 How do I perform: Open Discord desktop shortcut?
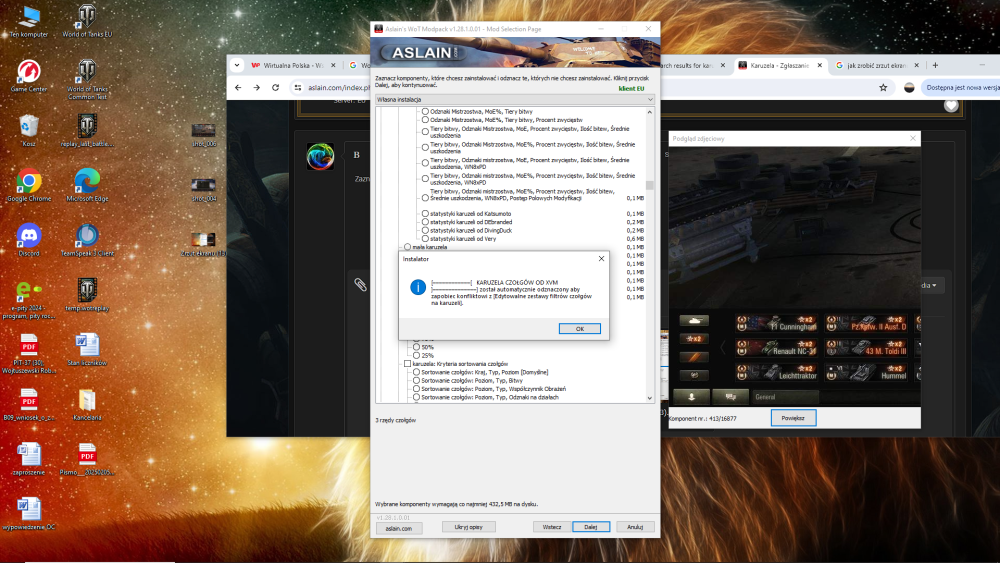(x=29, y=240)
